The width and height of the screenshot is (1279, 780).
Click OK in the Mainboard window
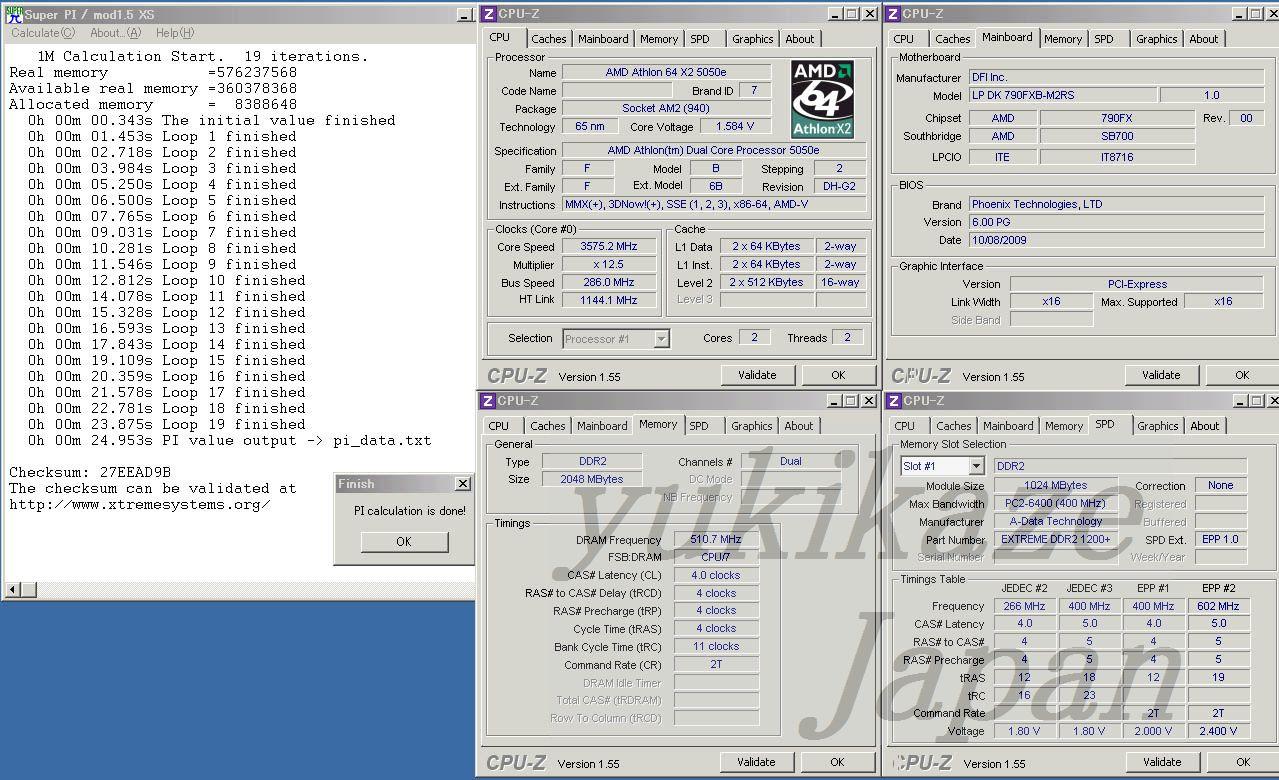pyautogui.click(x=1242, y=375)
